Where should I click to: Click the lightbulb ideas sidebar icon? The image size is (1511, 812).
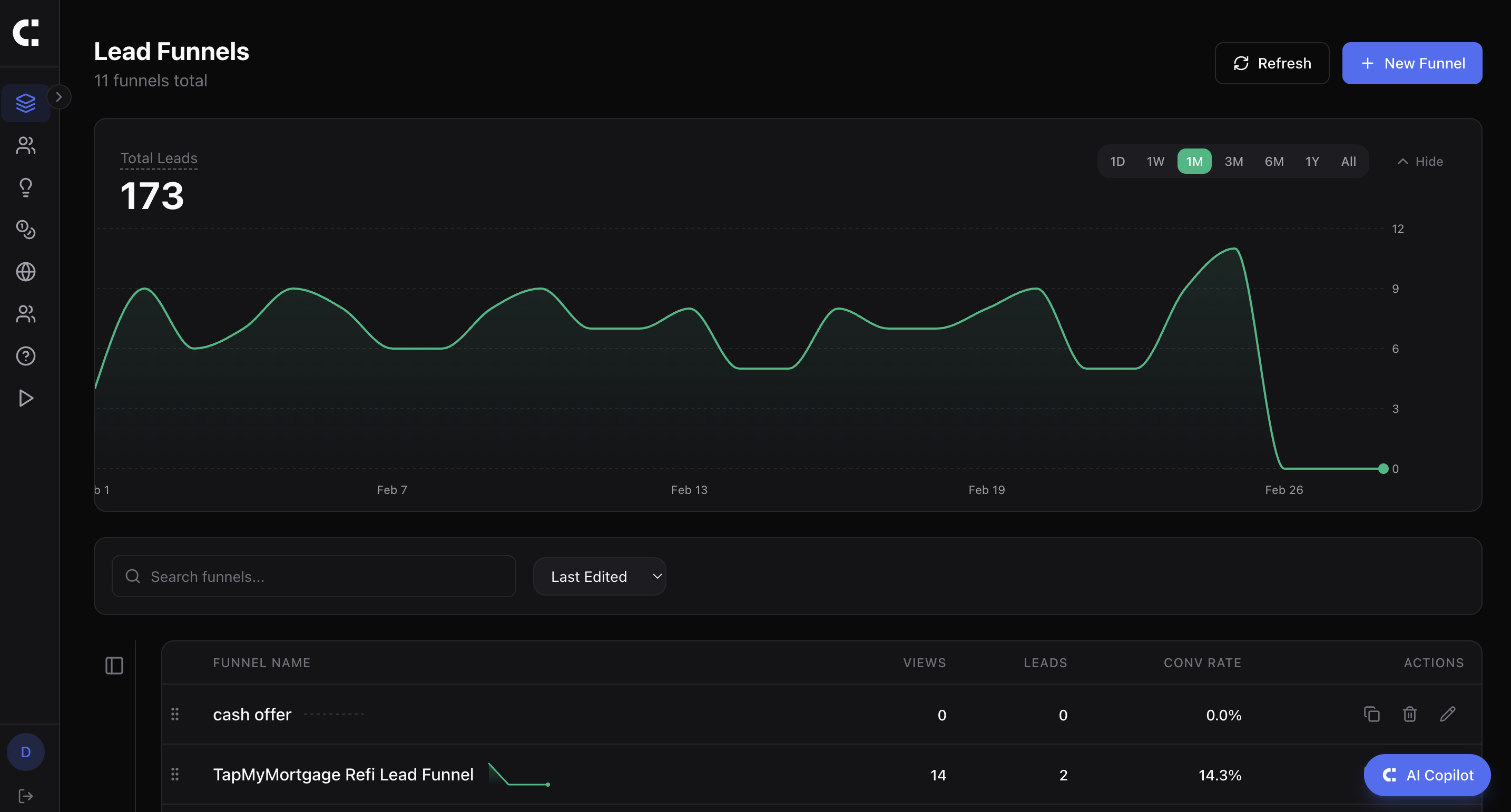(25, 187)
